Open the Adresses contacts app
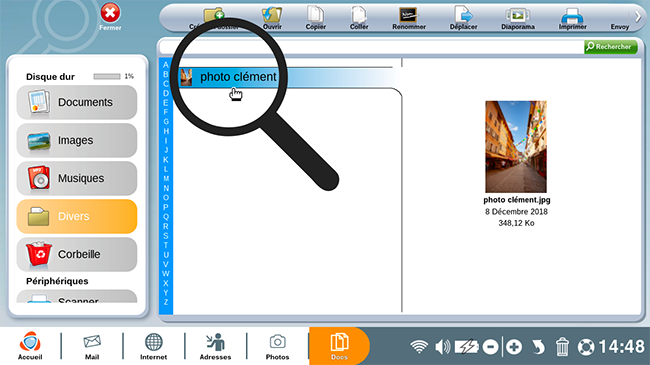 216,346
